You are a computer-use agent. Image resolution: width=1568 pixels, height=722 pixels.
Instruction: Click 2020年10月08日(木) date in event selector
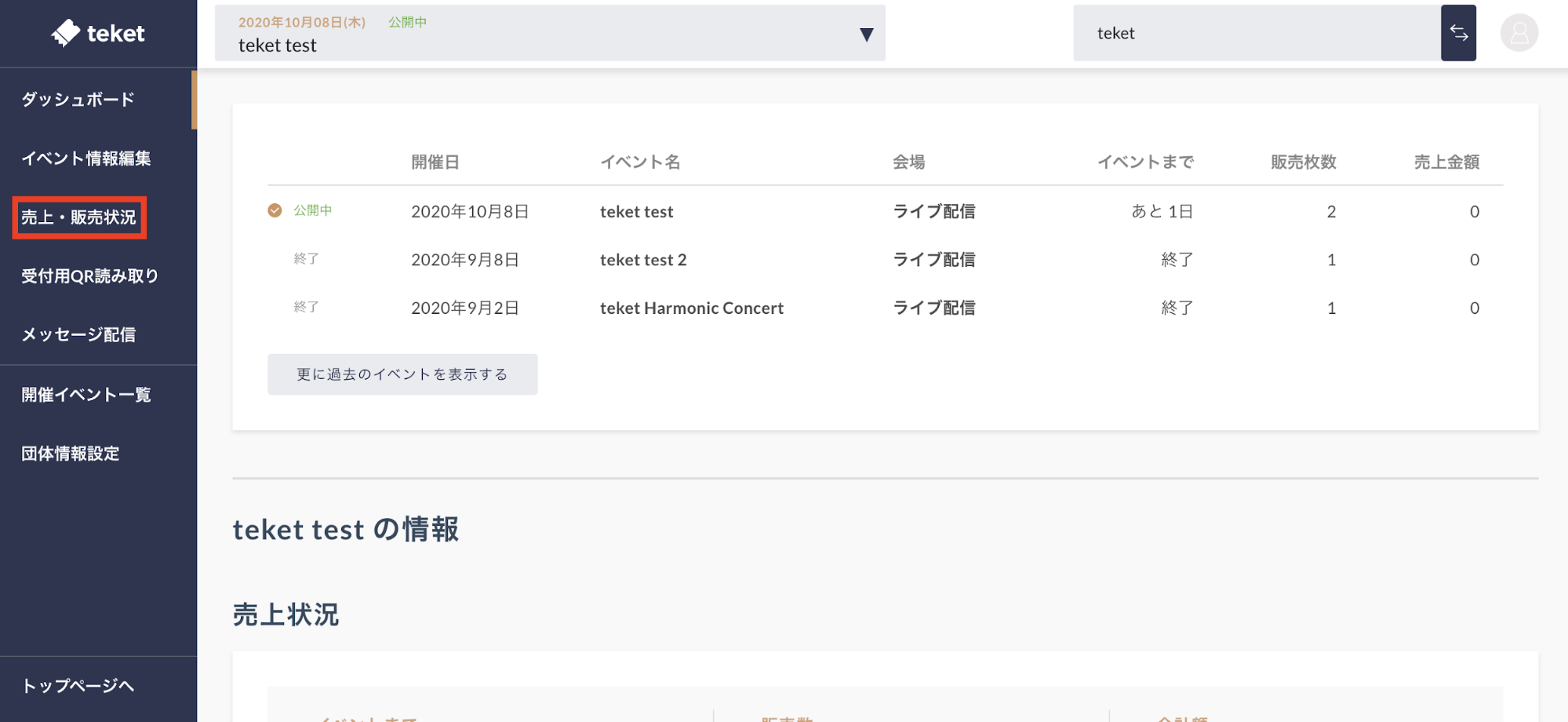point(302,22)
